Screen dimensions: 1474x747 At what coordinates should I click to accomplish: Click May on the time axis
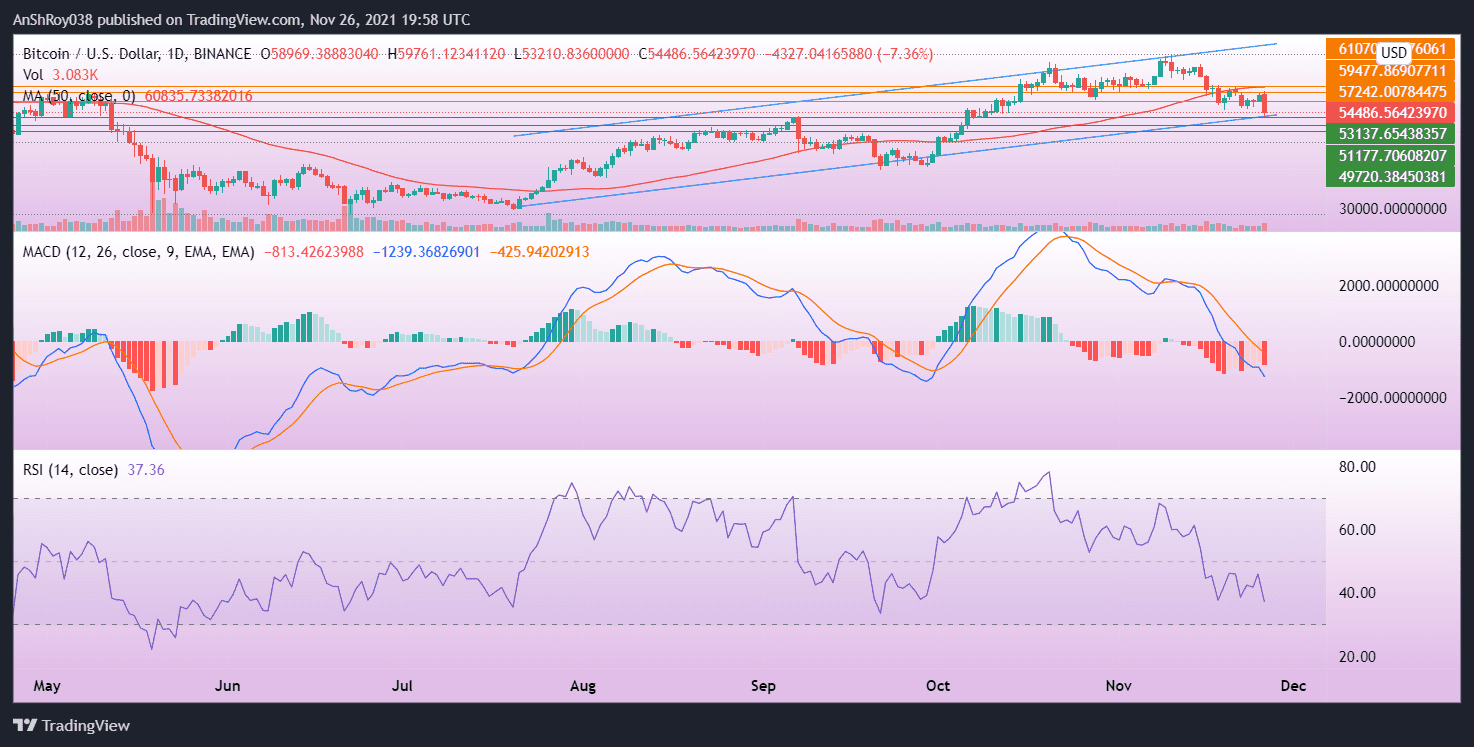[45, 686]
